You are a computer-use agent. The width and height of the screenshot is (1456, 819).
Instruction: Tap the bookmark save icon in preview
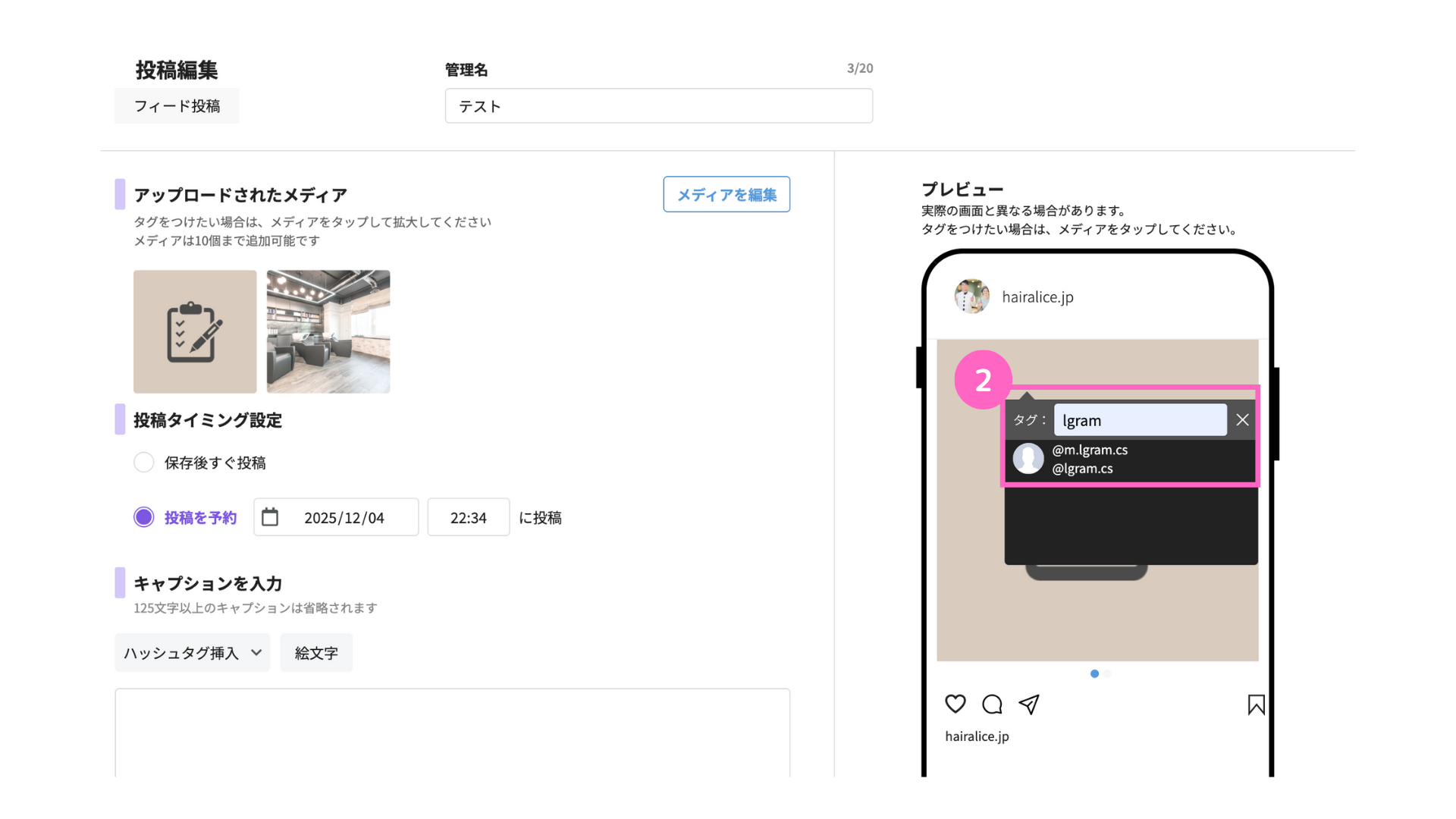pos(1256,704)
